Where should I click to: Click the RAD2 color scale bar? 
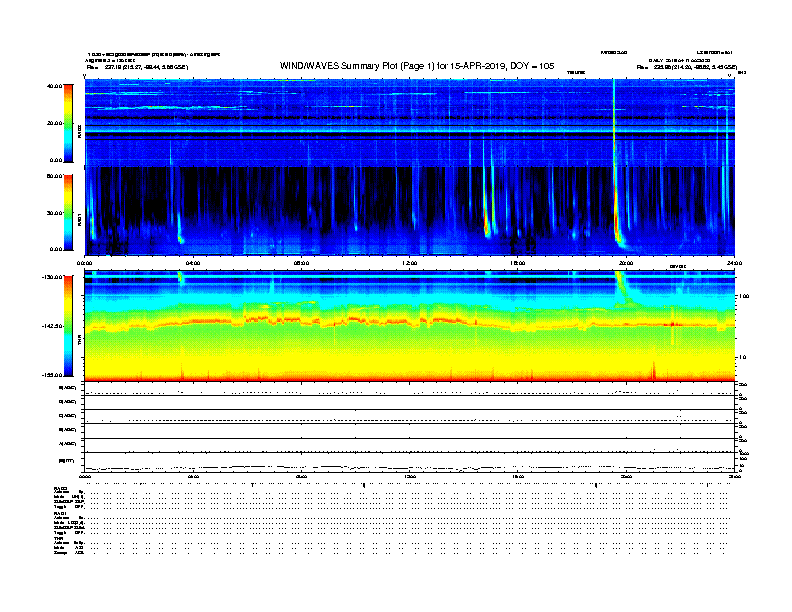tap(68, 123)
